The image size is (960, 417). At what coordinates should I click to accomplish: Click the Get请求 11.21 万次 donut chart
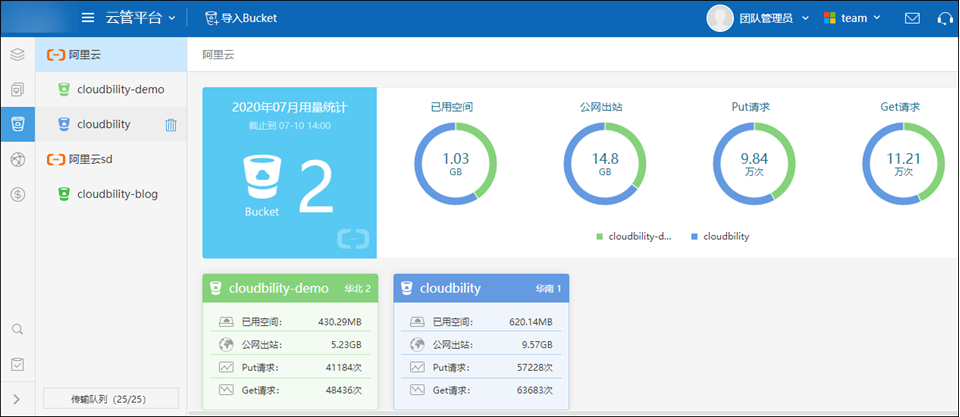click(x=904, y=163)
